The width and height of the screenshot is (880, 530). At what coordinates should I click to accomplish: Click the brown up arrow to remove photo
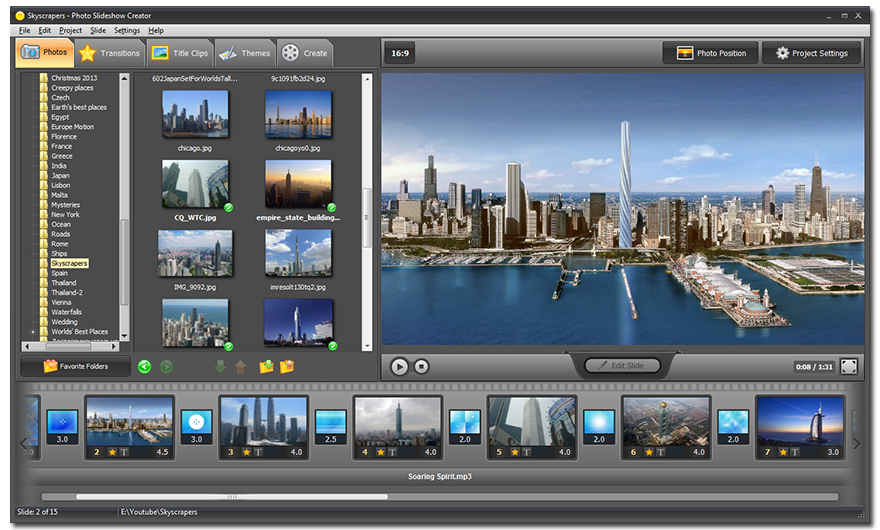pos(241,367)
